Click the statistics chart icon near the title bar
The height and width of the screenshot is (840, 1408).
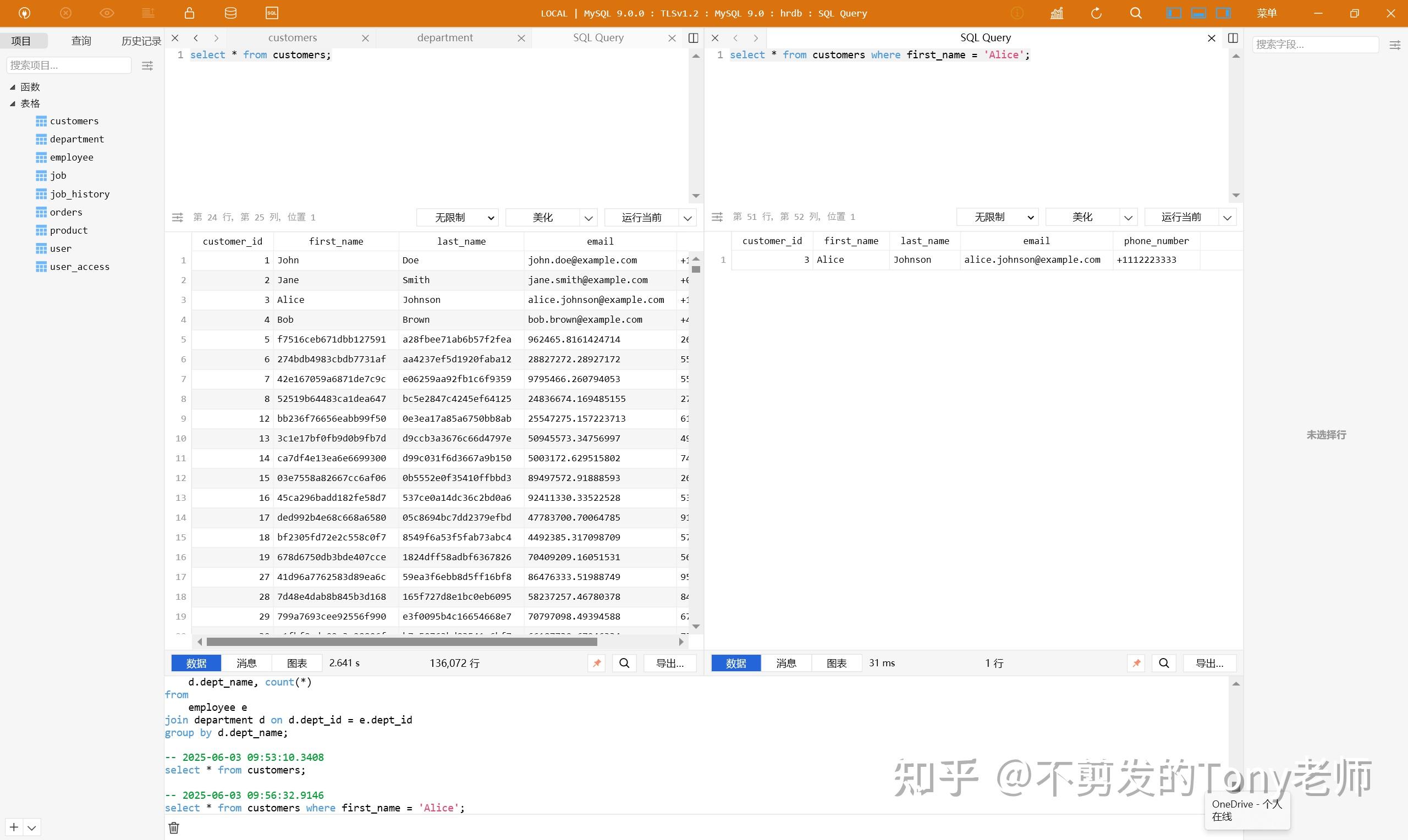click(1055, 13)
